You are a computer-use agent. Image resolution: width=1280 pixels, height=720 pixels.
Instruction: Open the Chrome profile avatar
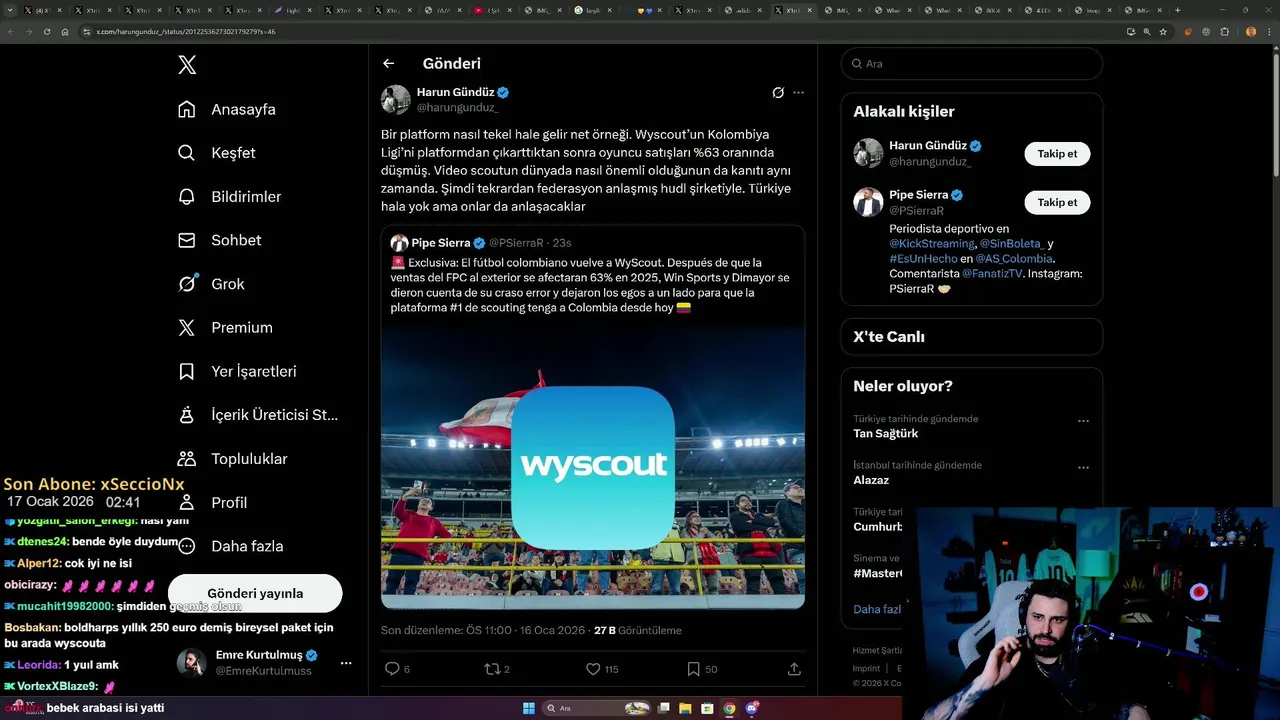1251,31
